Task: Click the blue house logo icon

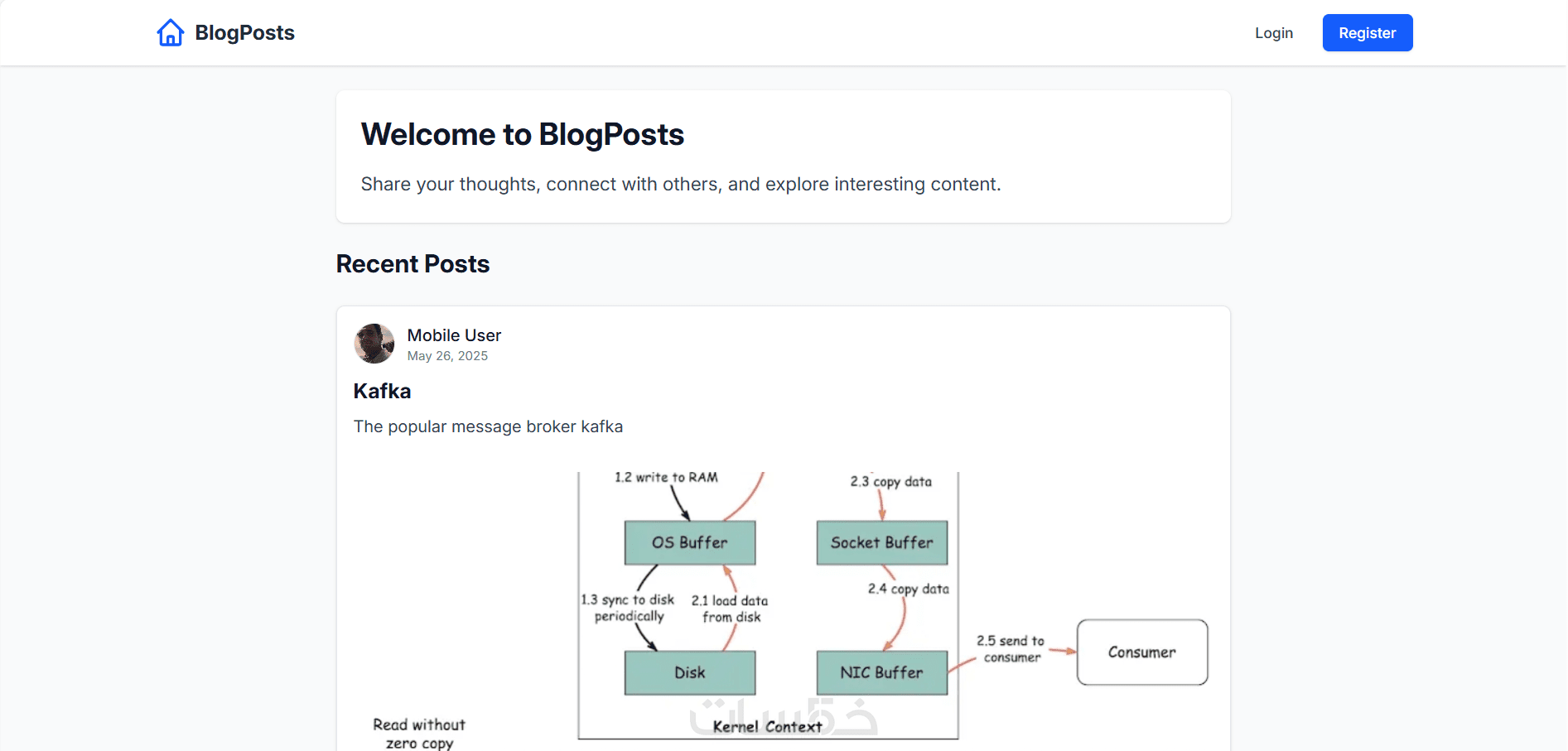Action: (x=171, y=33)
